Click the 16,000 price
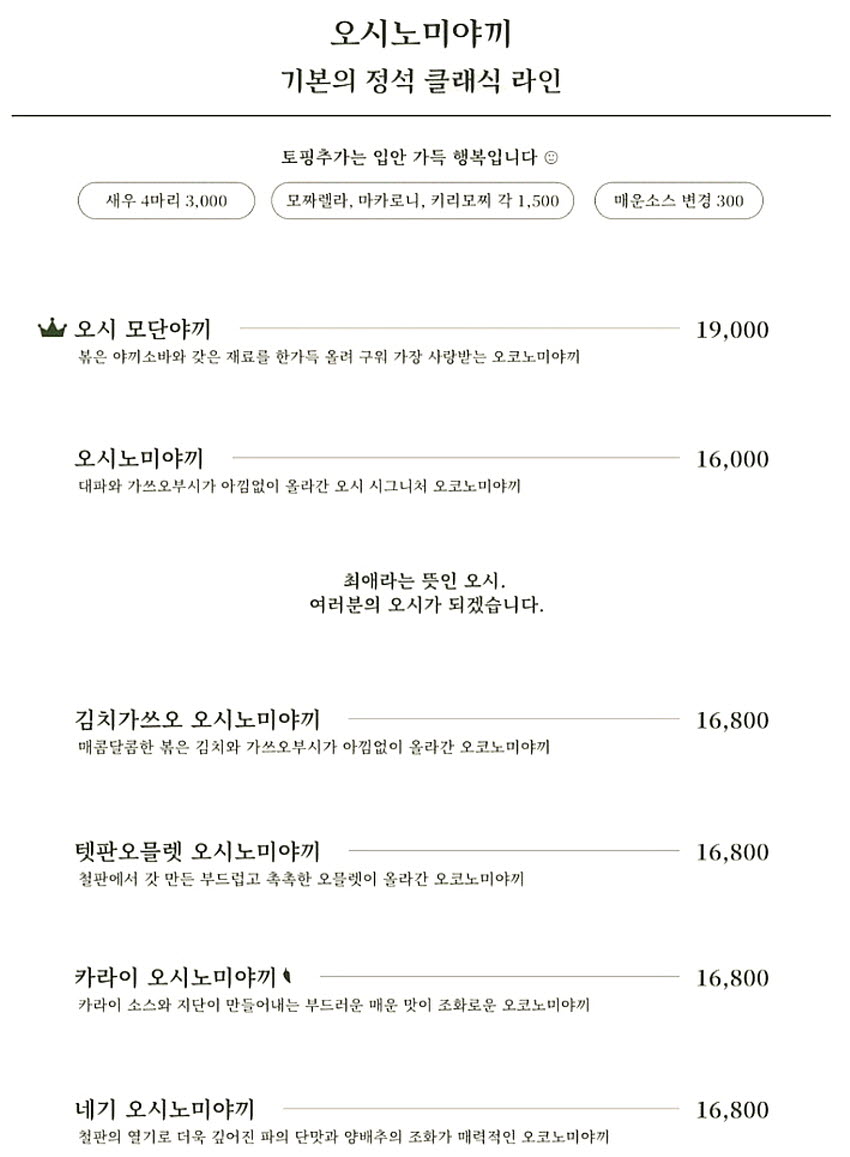Viewport: 850px width, 1157px height. [732, 459]
